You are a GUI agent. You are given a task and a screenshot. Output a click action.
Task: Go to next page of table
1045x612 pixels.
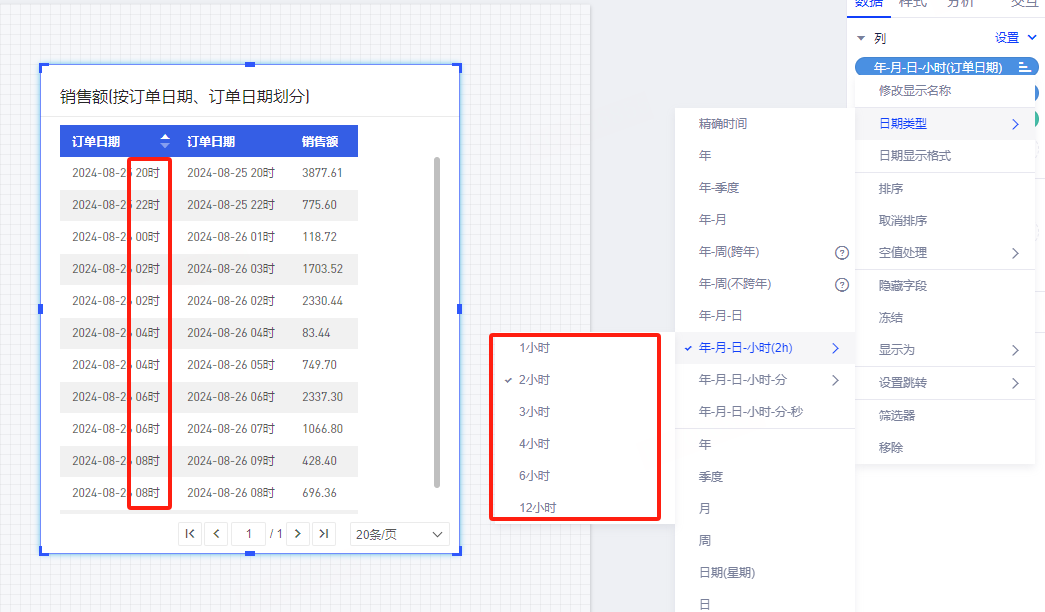point(297,534)
